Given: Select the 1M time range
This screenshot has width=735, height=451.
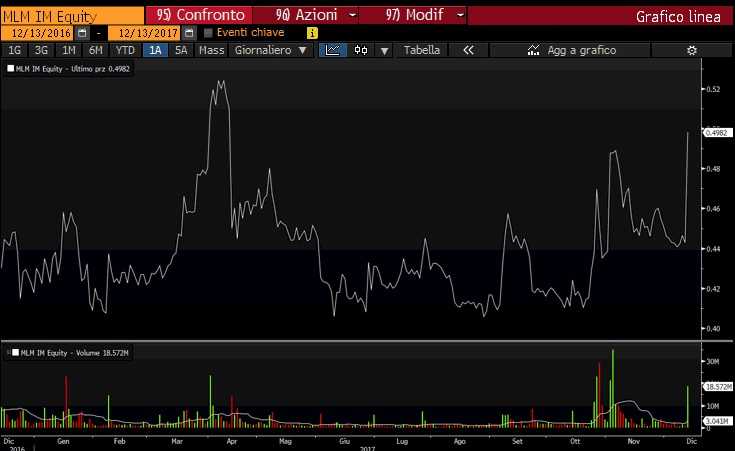Looking at the screenshot, I should click(x=69, y=50).
